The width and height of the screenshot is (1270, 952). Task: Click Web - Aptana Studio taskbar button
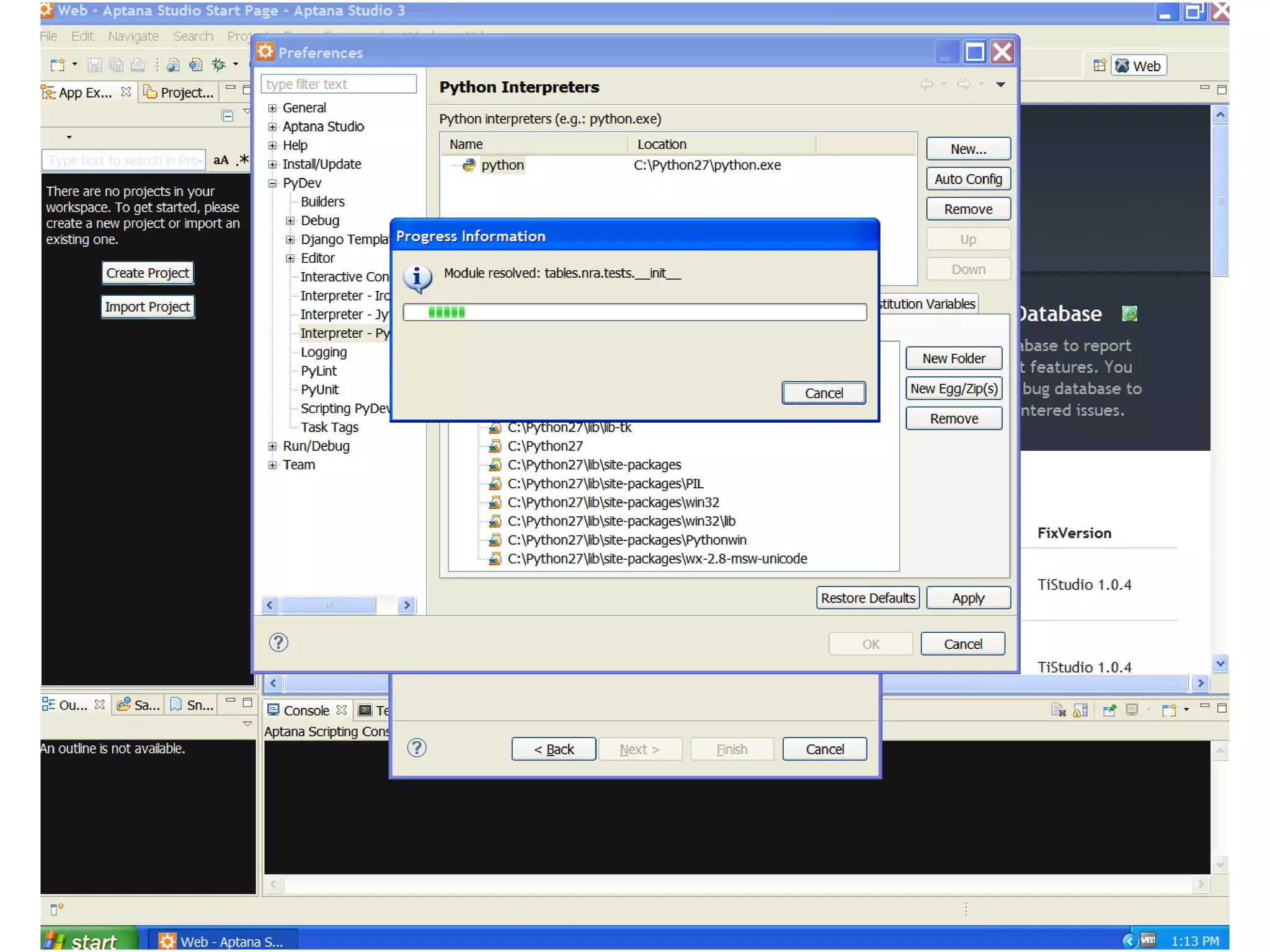[x=224, y=941]
